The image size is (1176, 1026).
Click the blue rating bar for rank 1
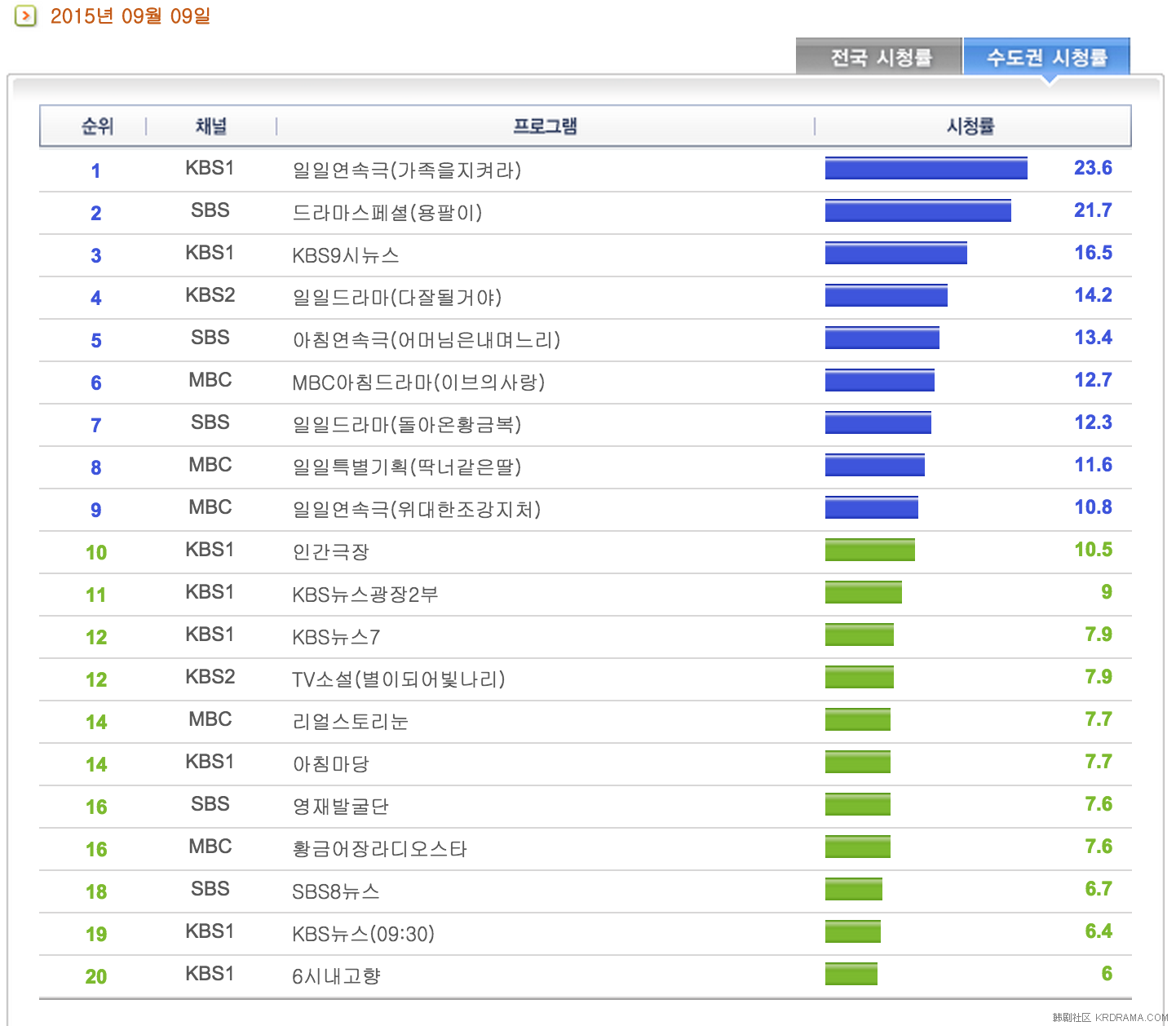pyautogui.click(x=926, y=168)
